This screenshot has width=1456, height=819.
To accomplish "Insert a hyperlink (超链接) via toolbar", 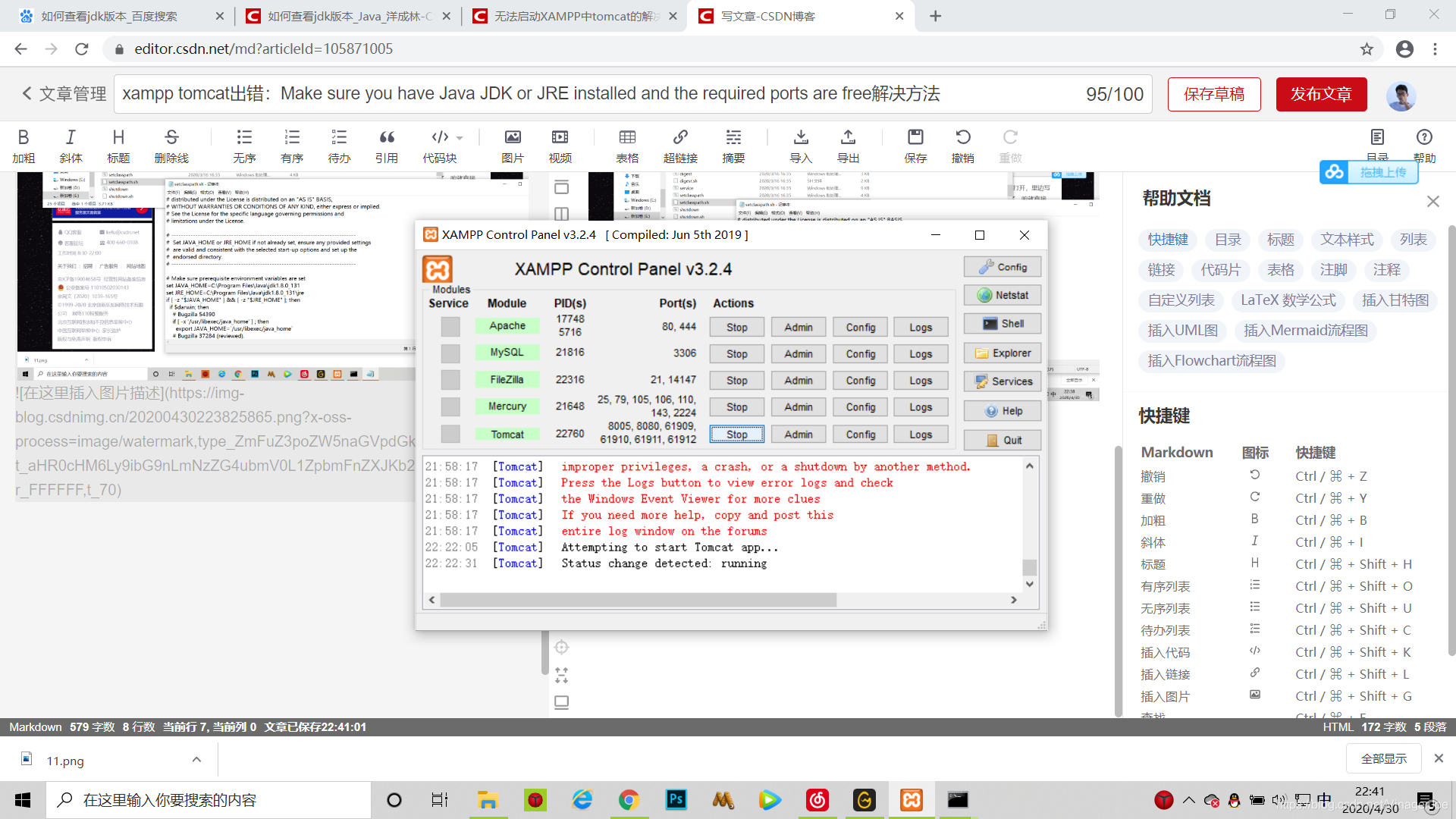I will (x=680, y=146).
